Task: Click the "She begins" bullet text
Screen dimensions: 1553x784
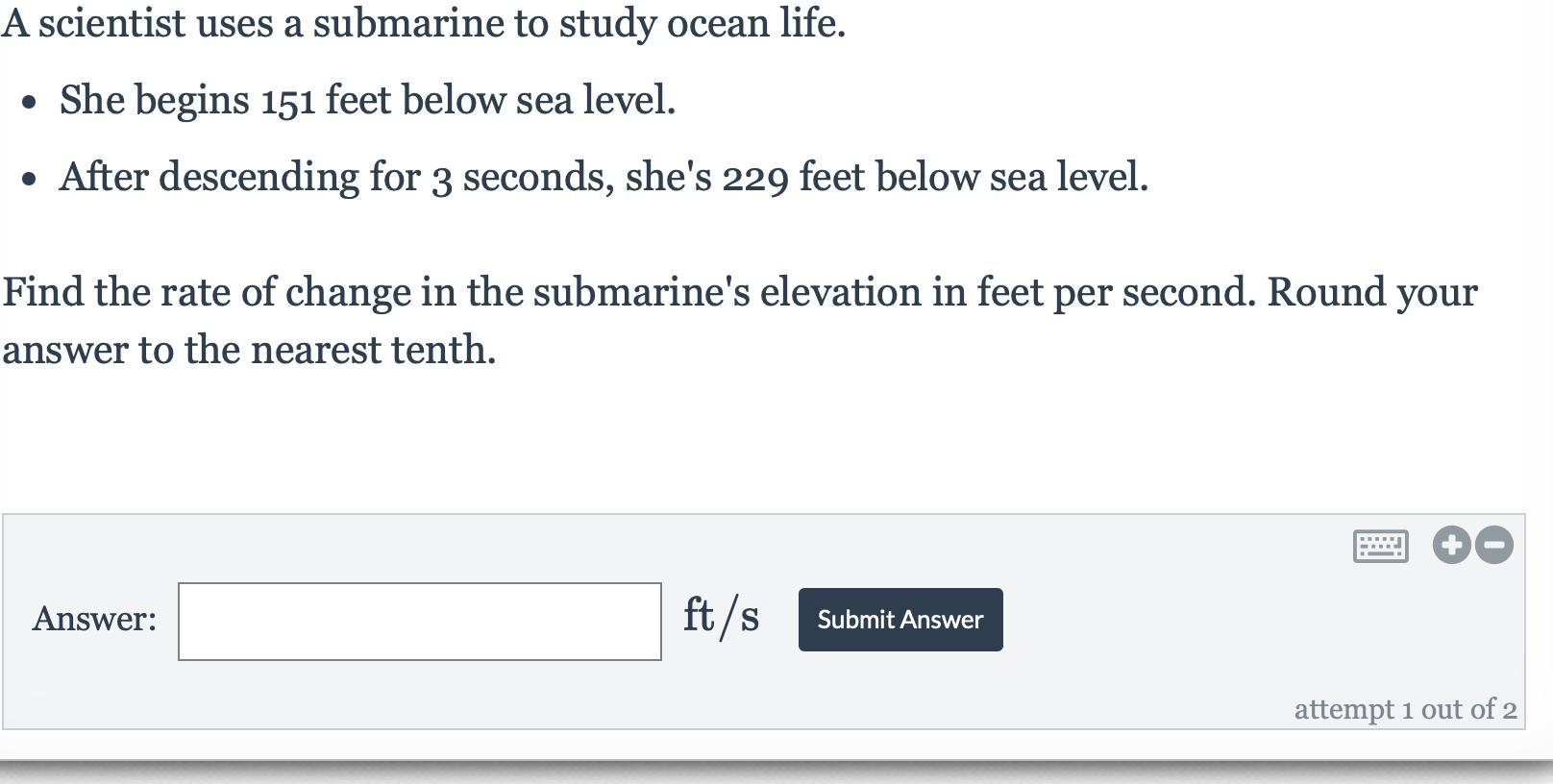Action: [367, 100]
